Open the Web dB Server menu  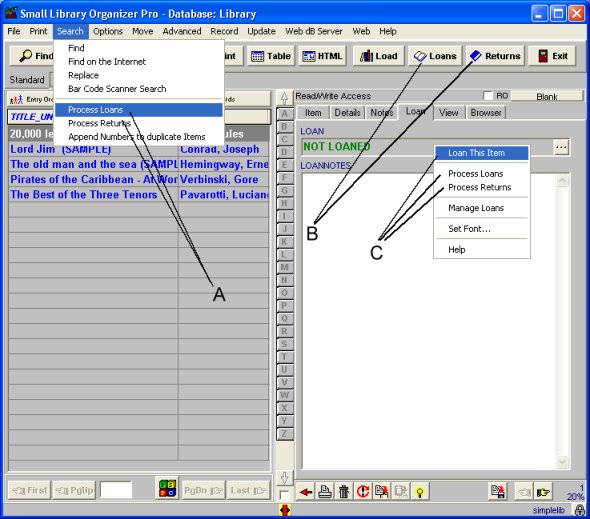tap(314, 31)
